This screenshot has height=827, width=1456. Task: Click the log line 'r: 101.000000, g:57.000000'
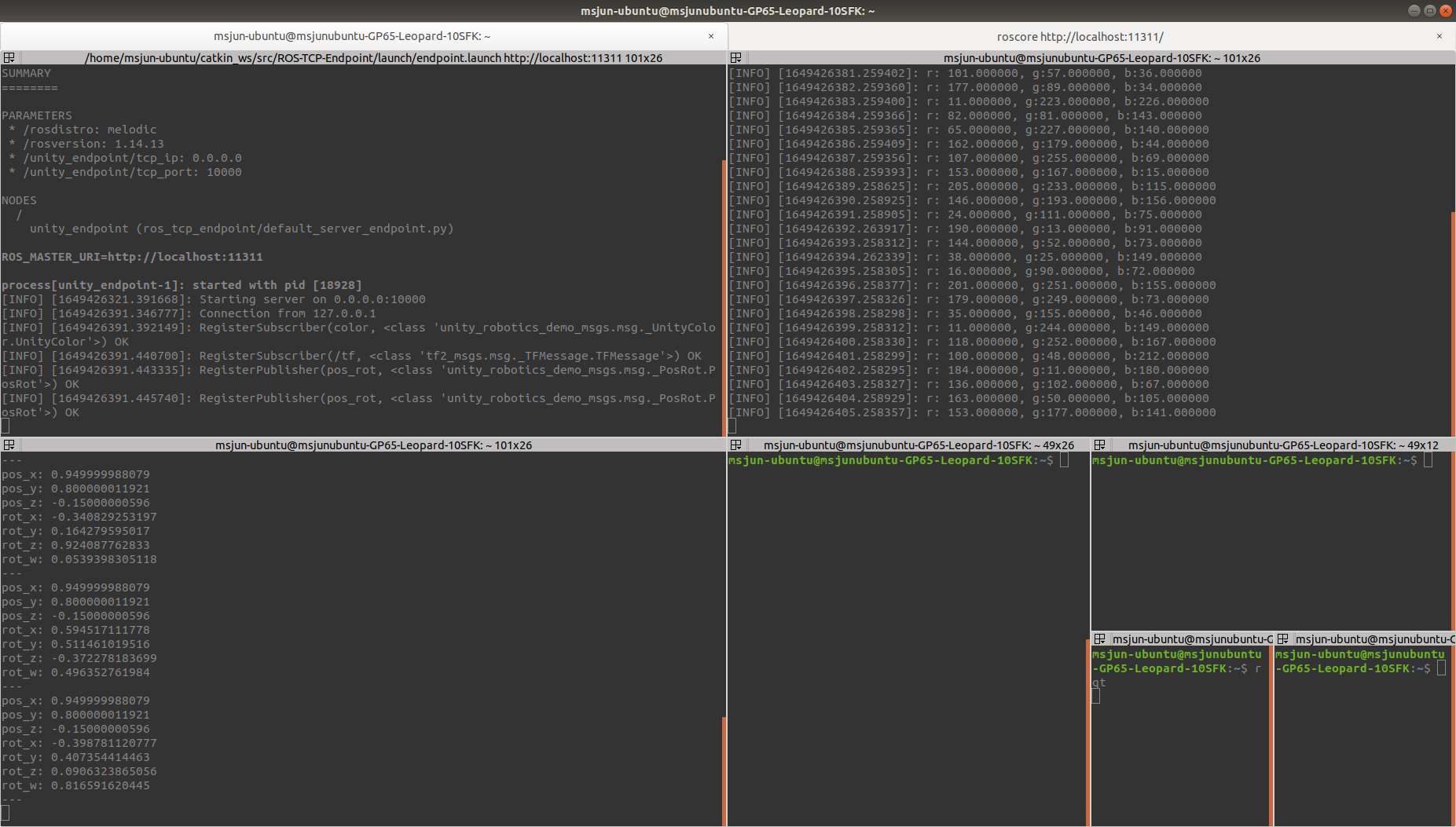tap(966, 73)
